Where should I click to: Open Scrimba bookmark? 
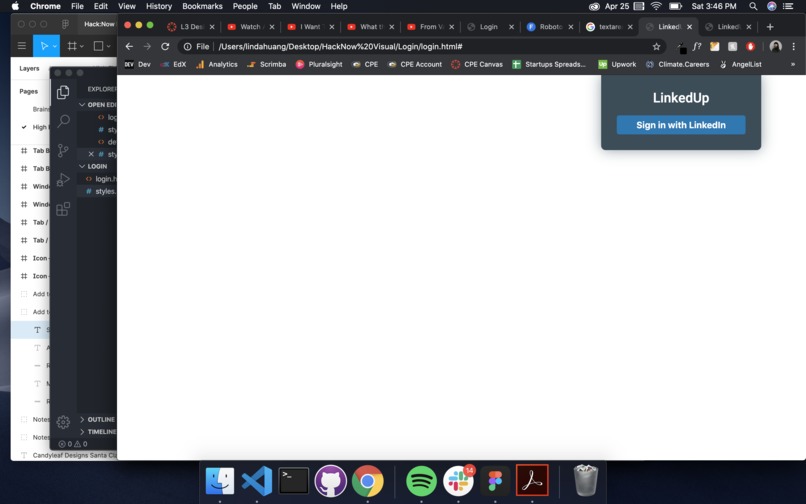(266, 64)
